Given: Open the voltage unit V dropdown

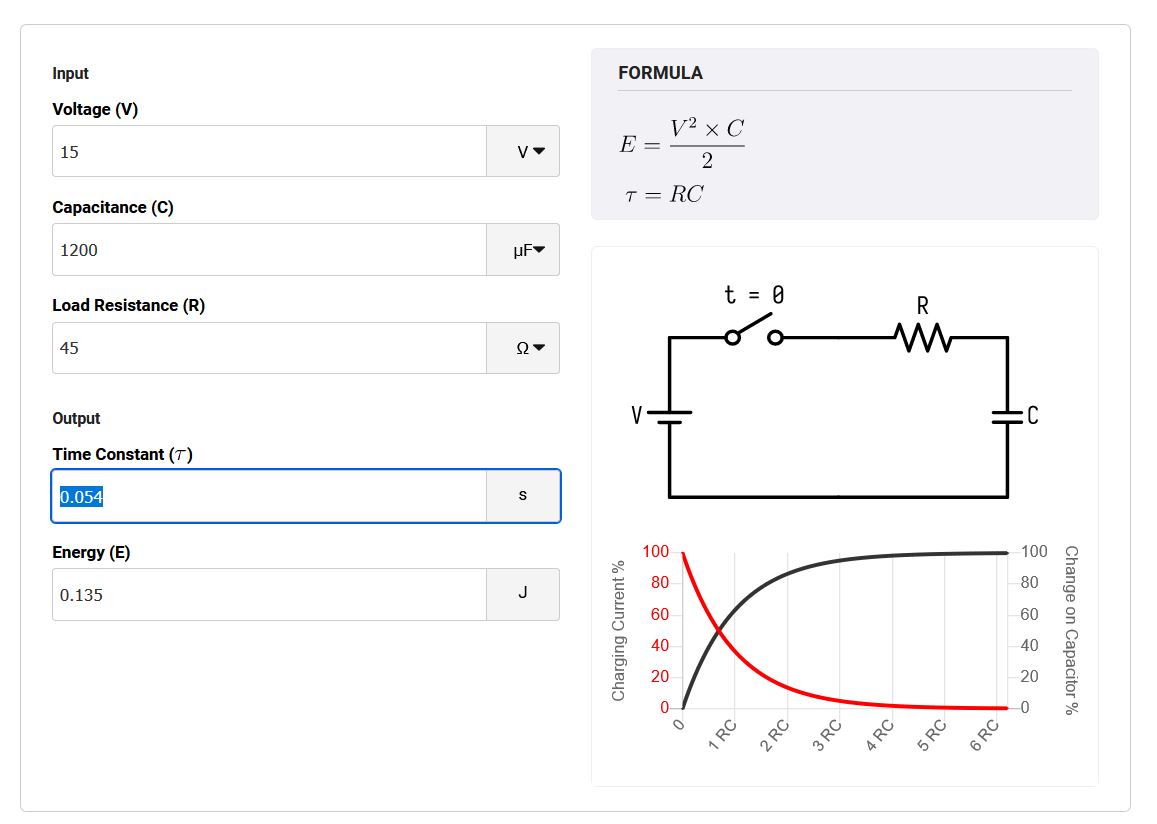Looking at the screenshot, I should [523, 151].
